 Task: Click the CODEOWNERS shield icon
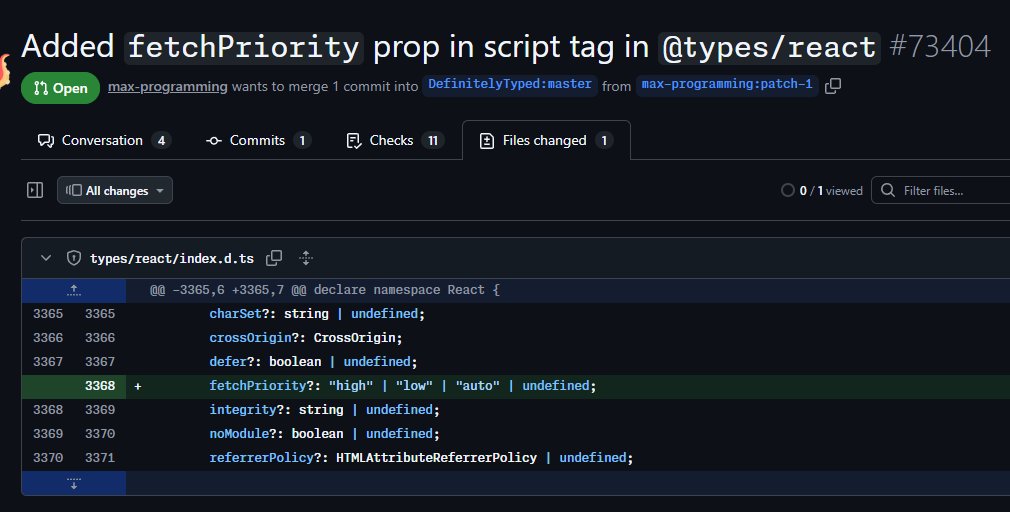click(74, 258)
